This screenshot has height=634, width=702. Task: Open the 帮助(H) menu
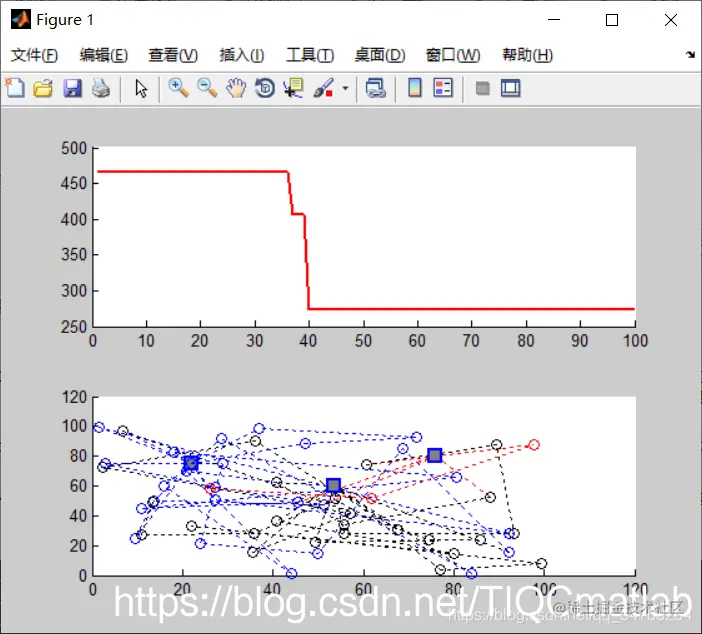point(527,55)
